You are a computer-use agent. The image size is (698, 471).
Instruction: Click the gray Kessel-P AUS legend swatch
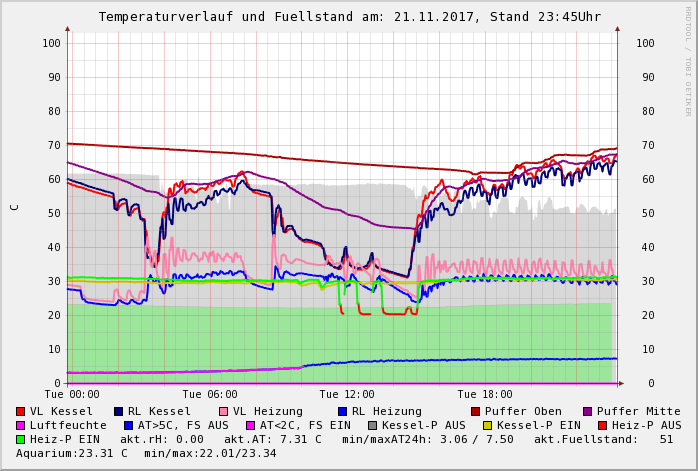coord(371,425)
